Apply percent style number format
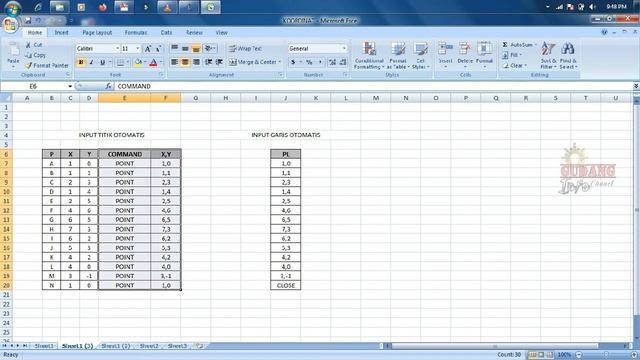Viewport: 640px width, 360px height. coord(309,62)
